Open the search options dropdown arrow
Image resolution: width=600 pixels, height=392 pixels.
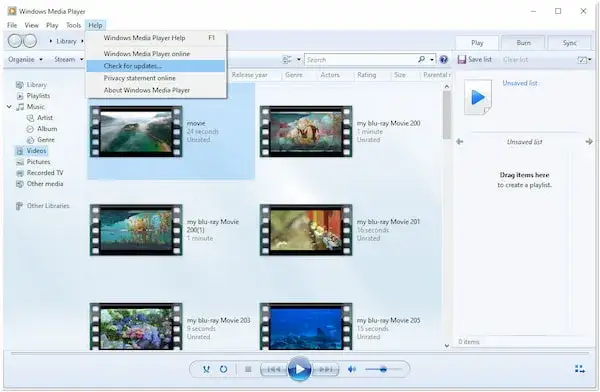432,60
